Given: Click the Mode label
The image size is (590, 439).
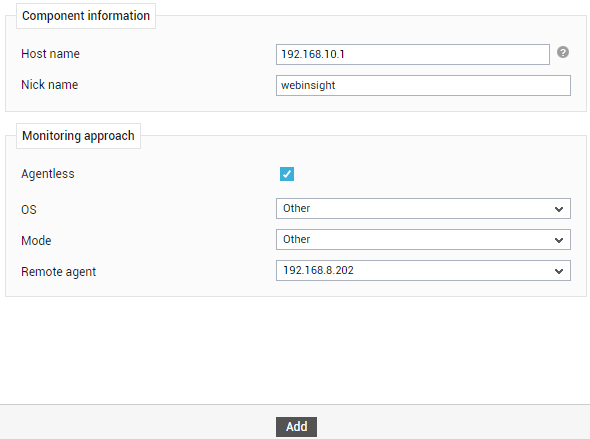Looking at the screenshot, I should tap(36, 240).
